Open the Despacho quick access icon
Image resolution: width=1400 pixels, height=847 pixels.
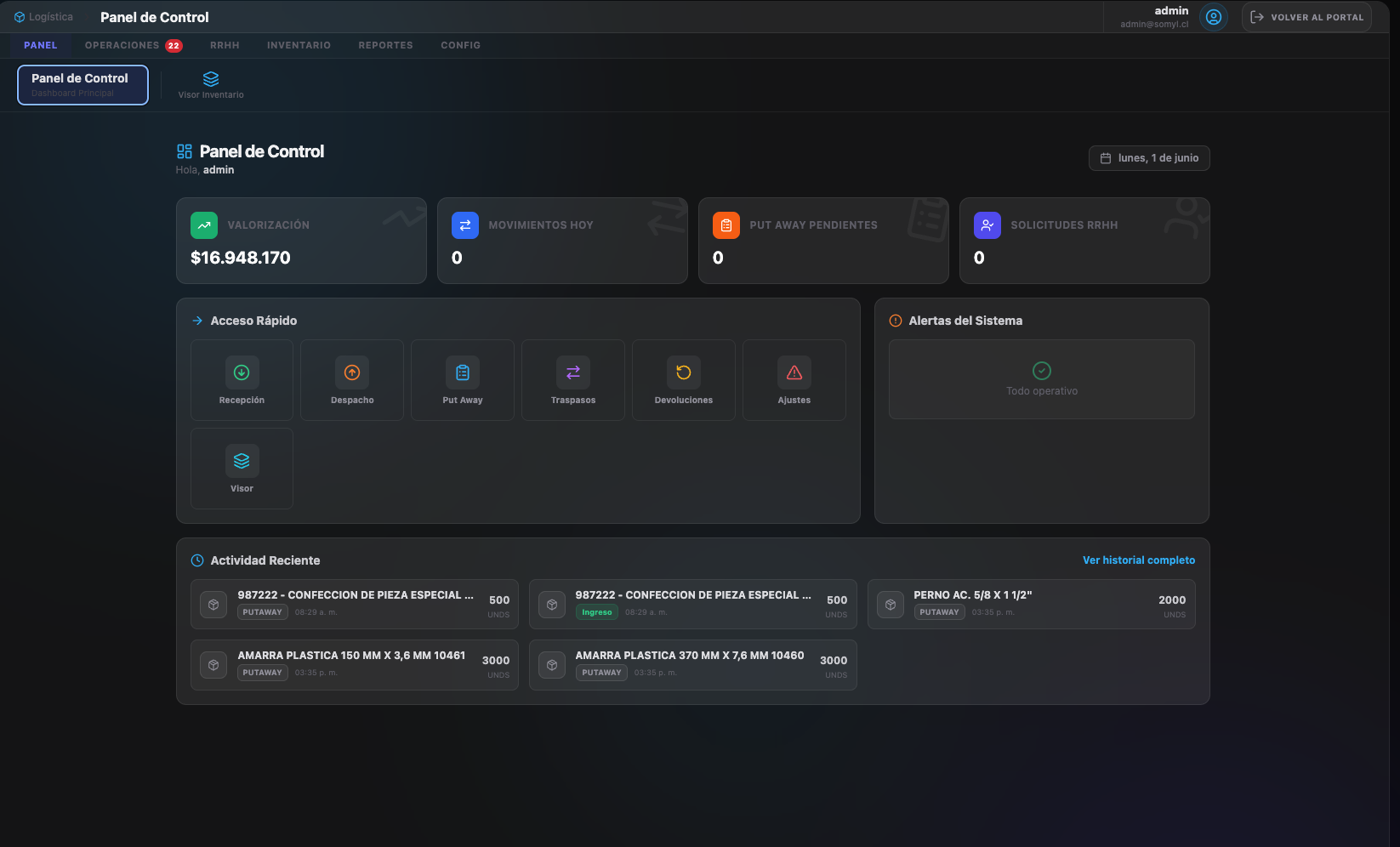point(352,372)
